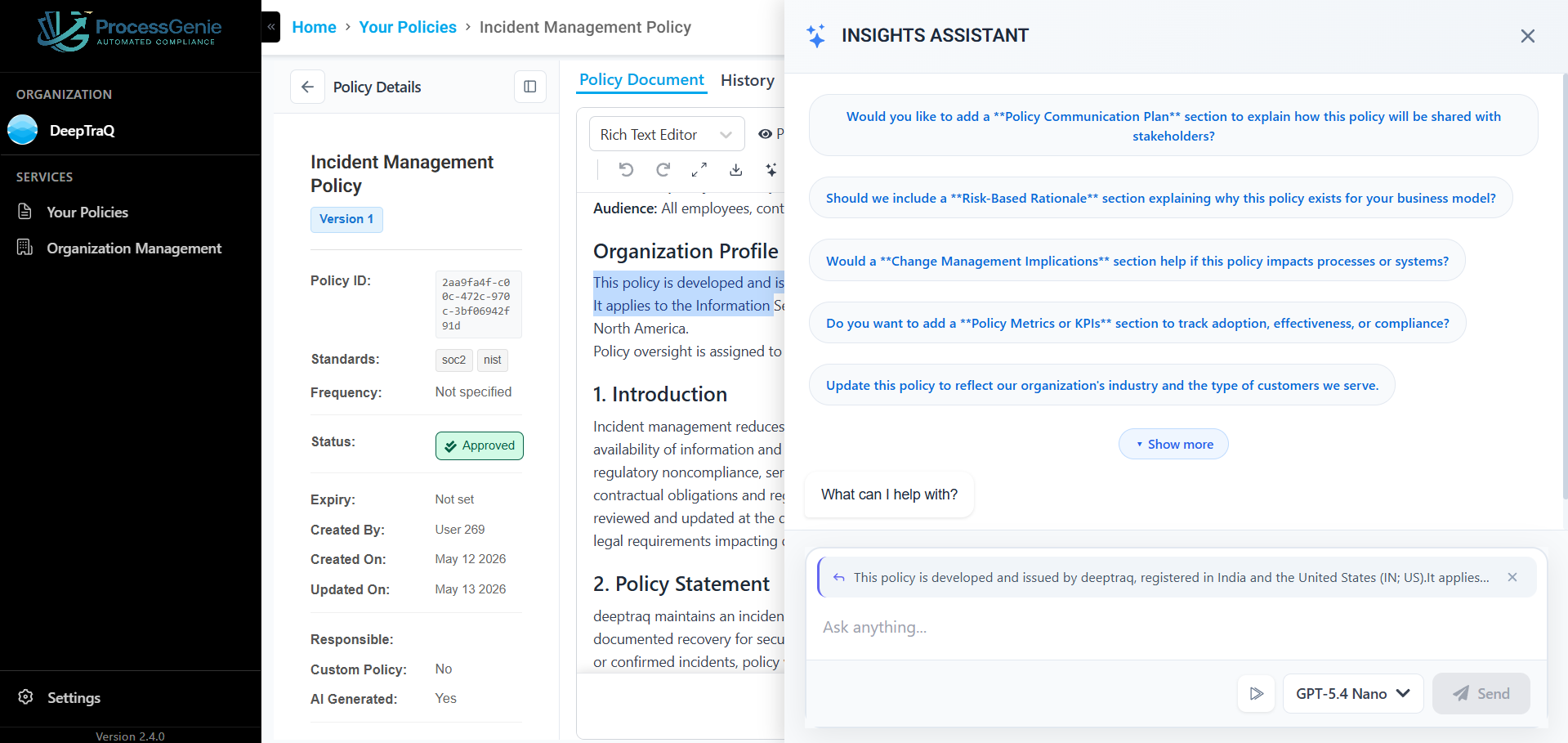Viewport: 1568px width, 743px height.
Task: Close the Insights Assistant panel
Action: [1527, 36]
